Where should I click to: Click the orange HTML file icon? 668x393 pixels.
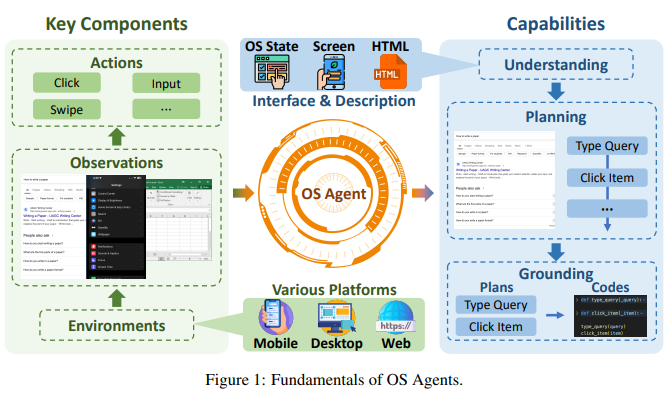(x=390, y=72)
